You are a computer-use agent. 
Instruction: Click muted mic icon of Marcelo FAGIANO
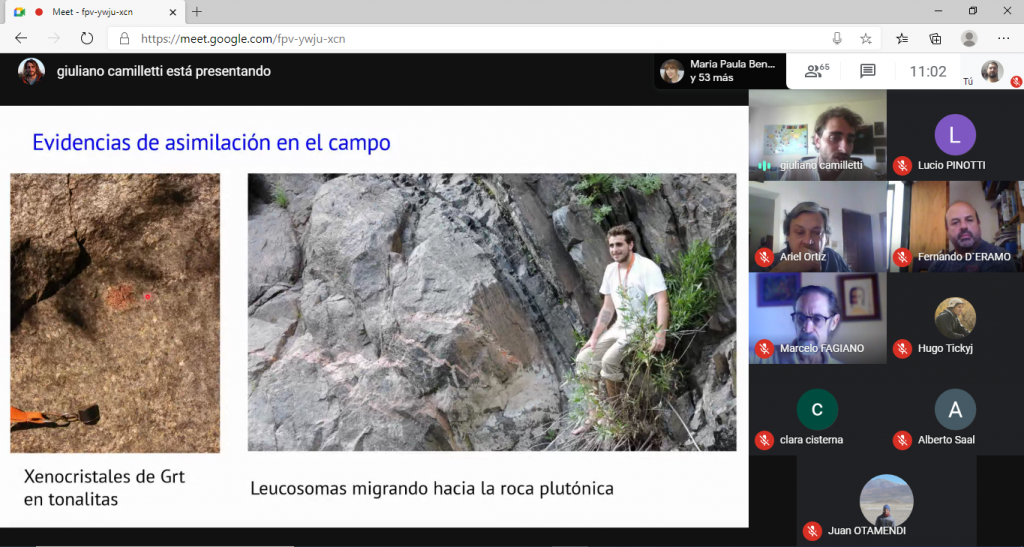click(x=764, y=349)
